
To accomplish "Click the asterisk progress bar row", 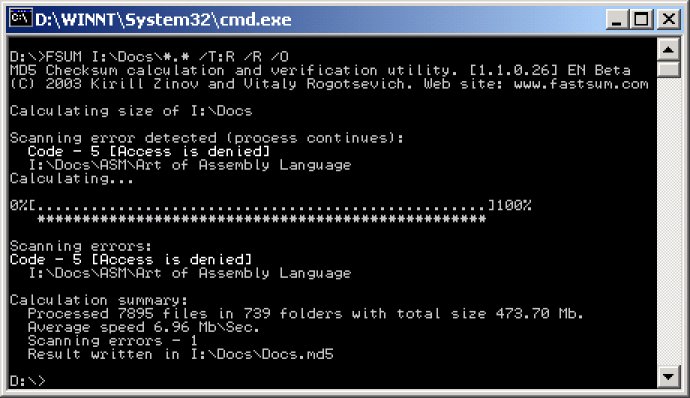I will pyautogui.click(x=261, y=219).
